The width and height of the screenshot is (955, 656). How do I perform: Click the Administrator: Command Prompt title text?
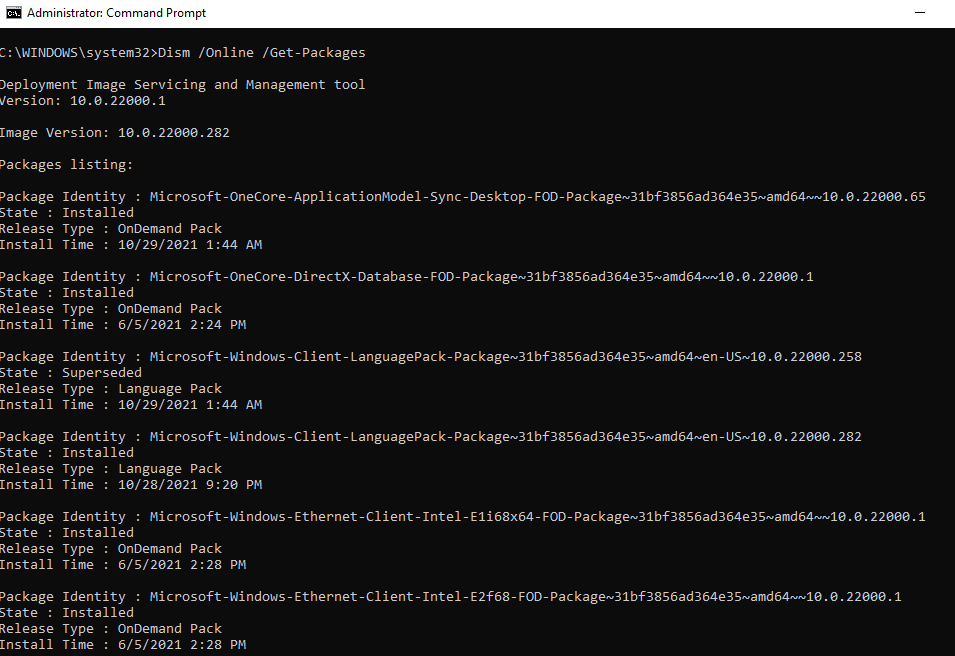(x=116, y=13)
